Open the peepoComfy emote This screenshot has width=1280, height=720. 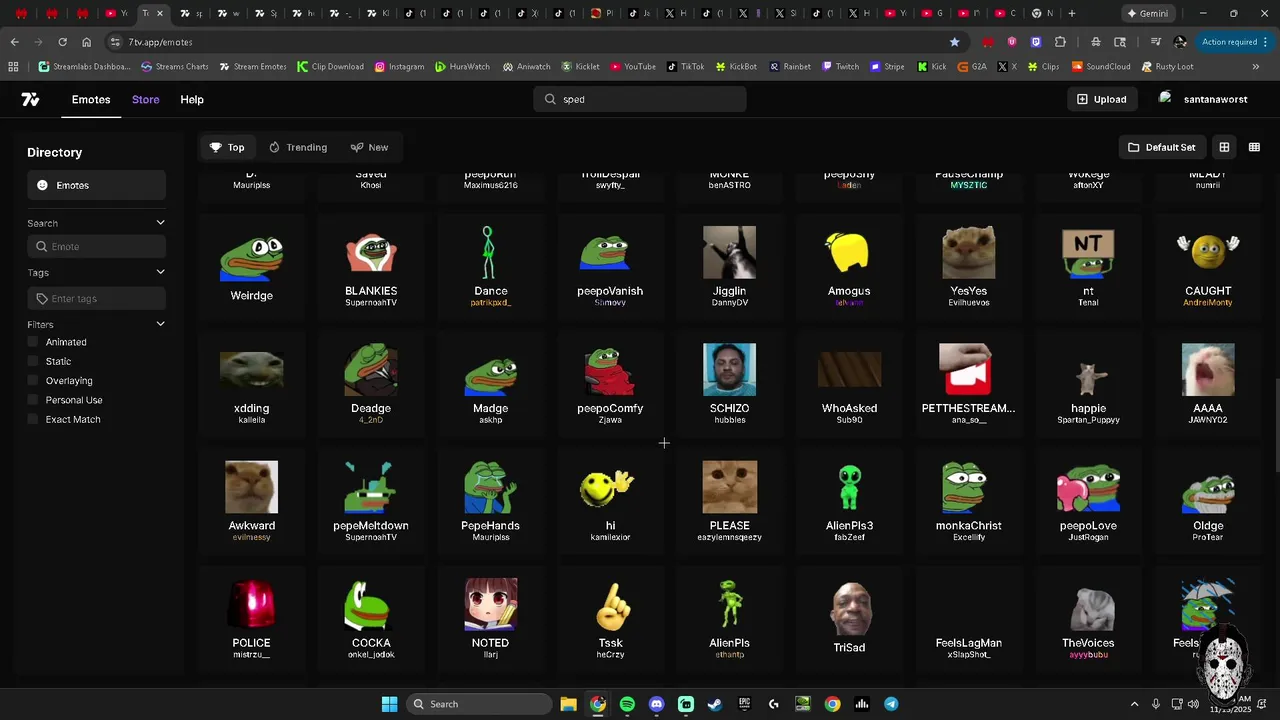(x=610, y=385)
